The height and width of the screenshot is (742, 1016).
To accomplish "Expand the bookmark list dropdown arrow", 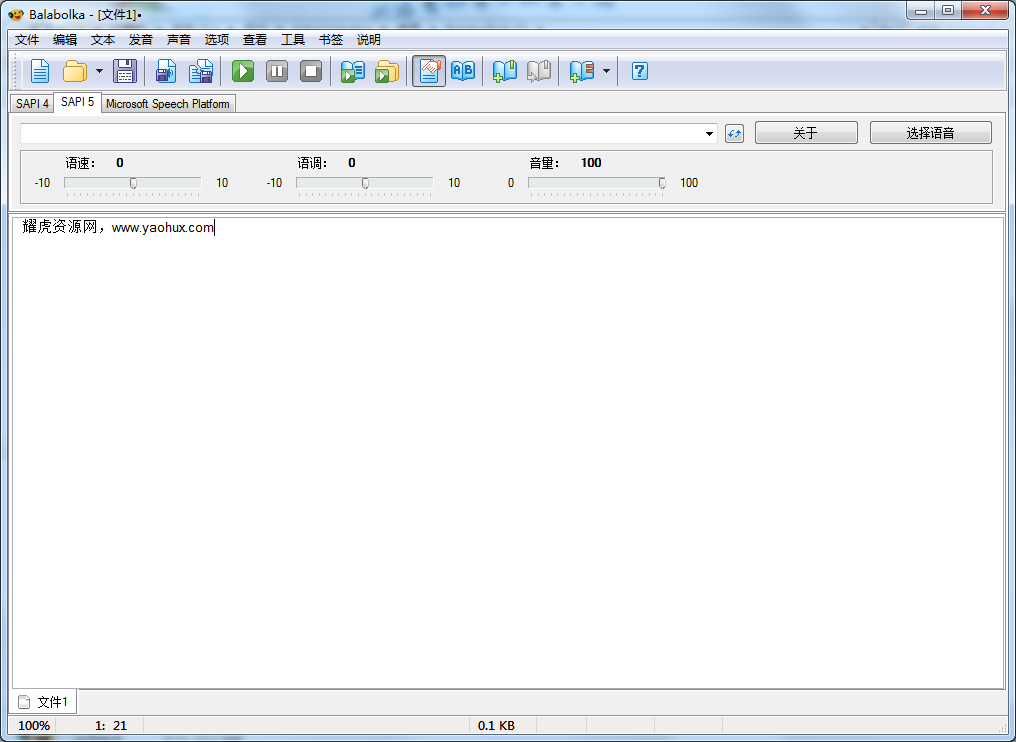I will [606, 71].
